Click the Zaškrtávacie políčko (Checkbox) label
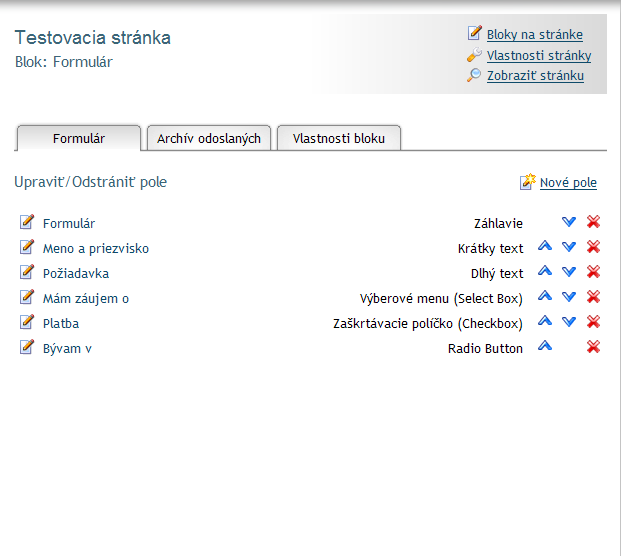Viewport: 621px width, 556px height. click(428, 323)
